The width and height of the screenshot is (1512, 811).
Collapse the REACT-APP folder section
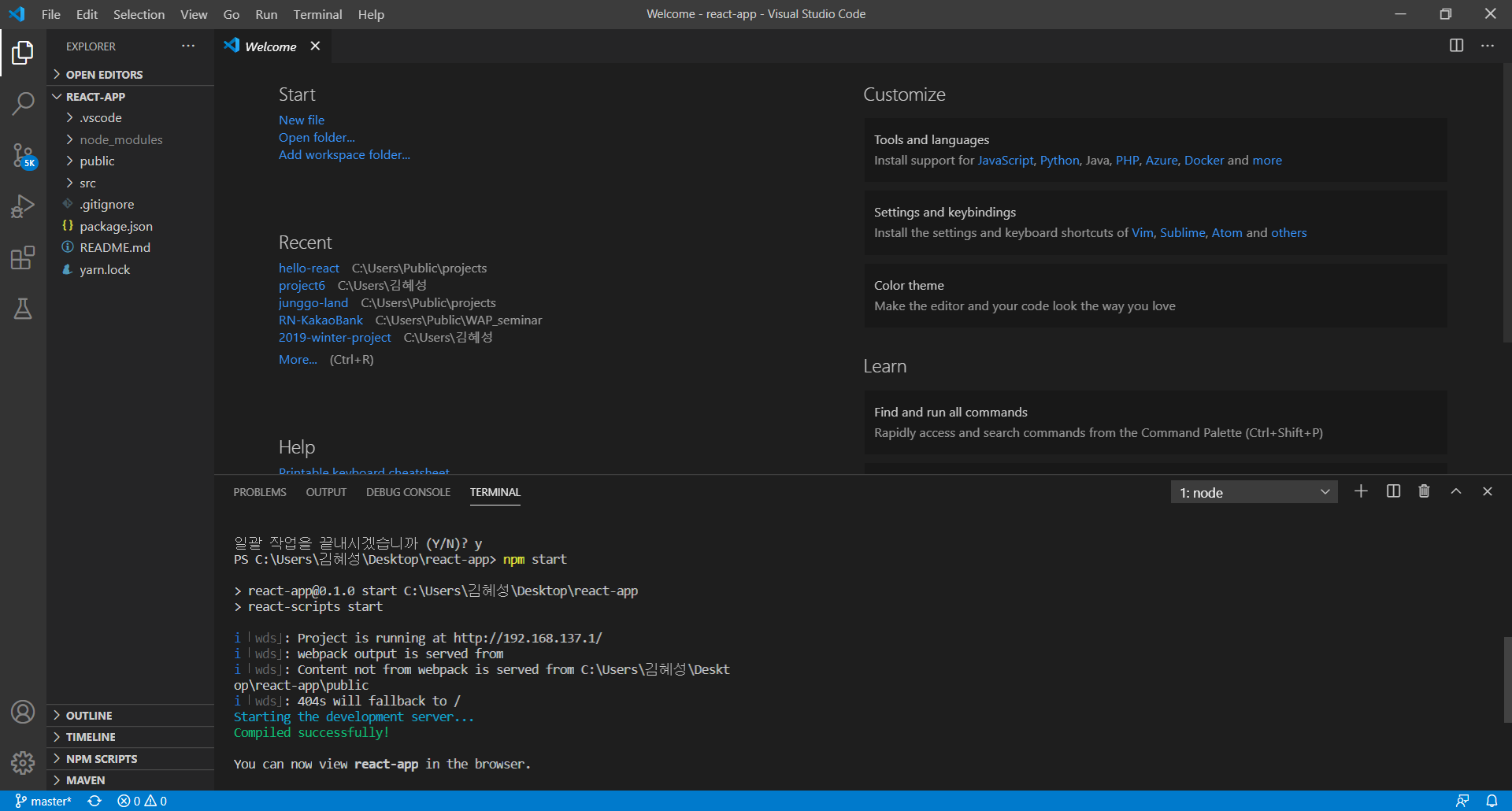pos(130,96)
